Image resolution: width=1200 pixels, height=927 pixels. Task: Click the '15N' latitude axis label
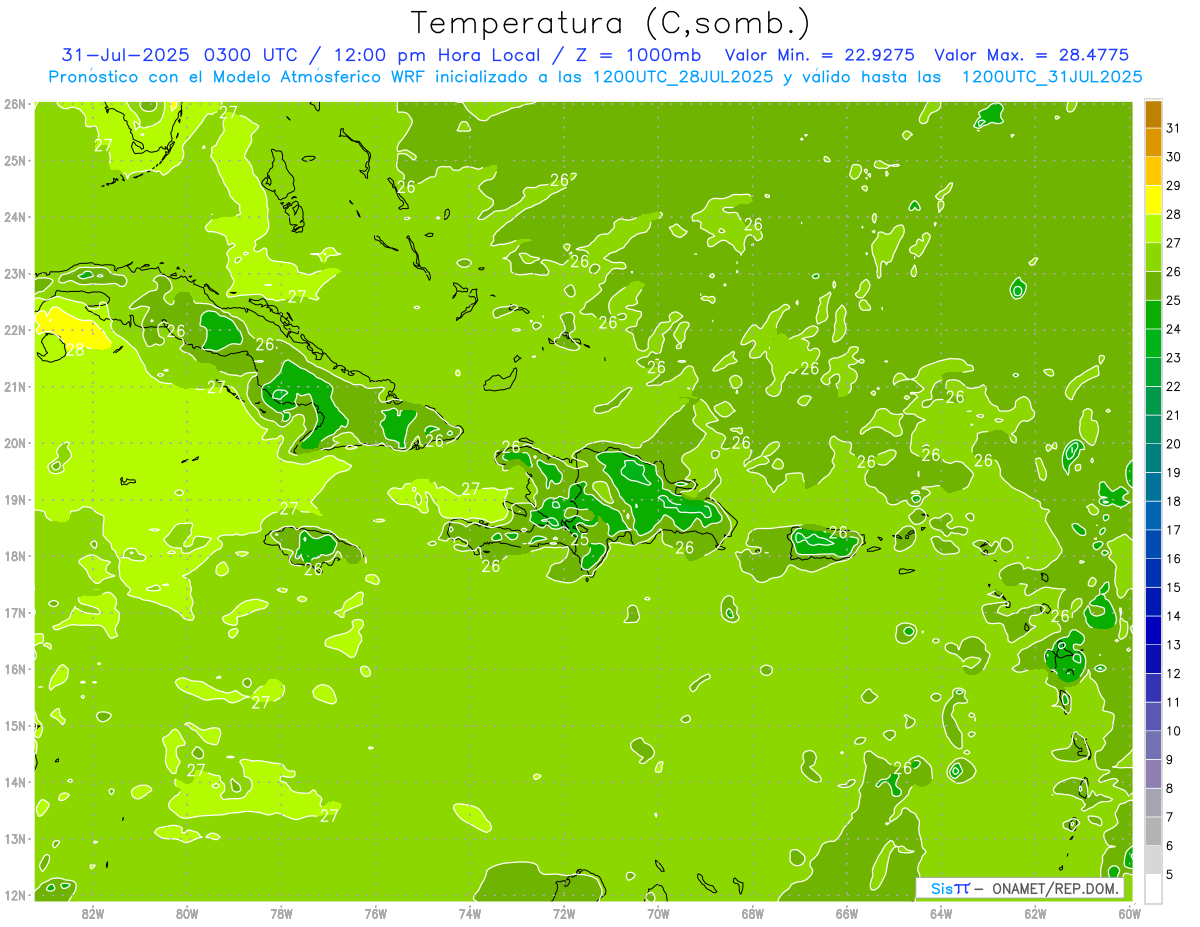(x=15, y=725)
